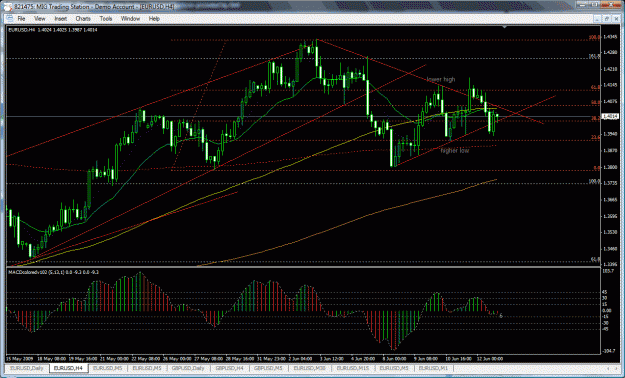The height and width of the screenshot is (378, 625).
Task: Switch to the EURUSD,Daily chart tab
Action: point(26,368)
